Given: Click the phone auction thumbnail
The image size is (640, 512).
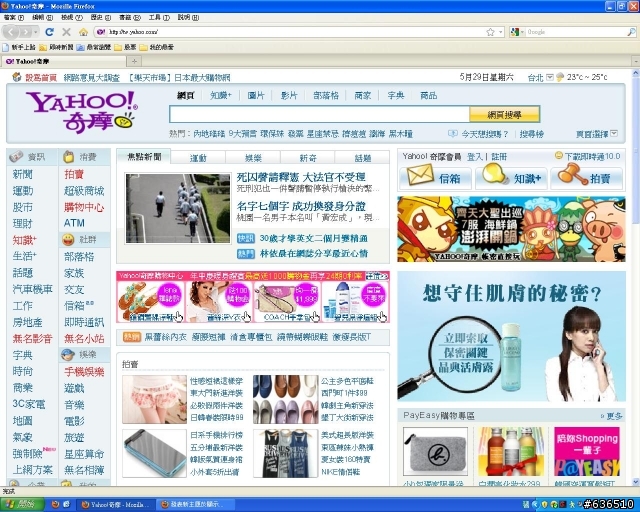Looking at the screenshot, I should [154, 453].
